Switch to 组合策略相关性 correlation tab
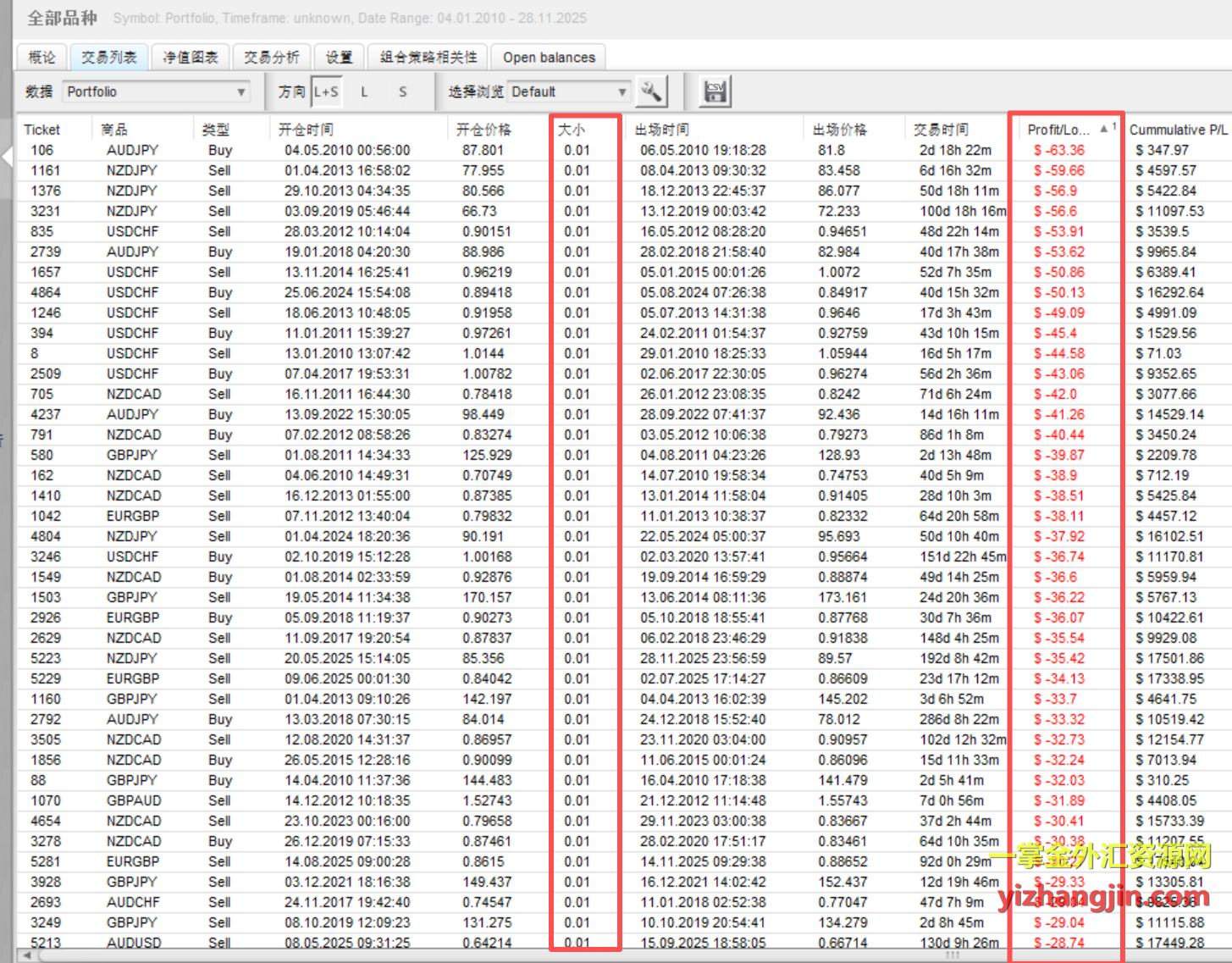Screen dimensions: 1232x963 (x=428, y=57)
